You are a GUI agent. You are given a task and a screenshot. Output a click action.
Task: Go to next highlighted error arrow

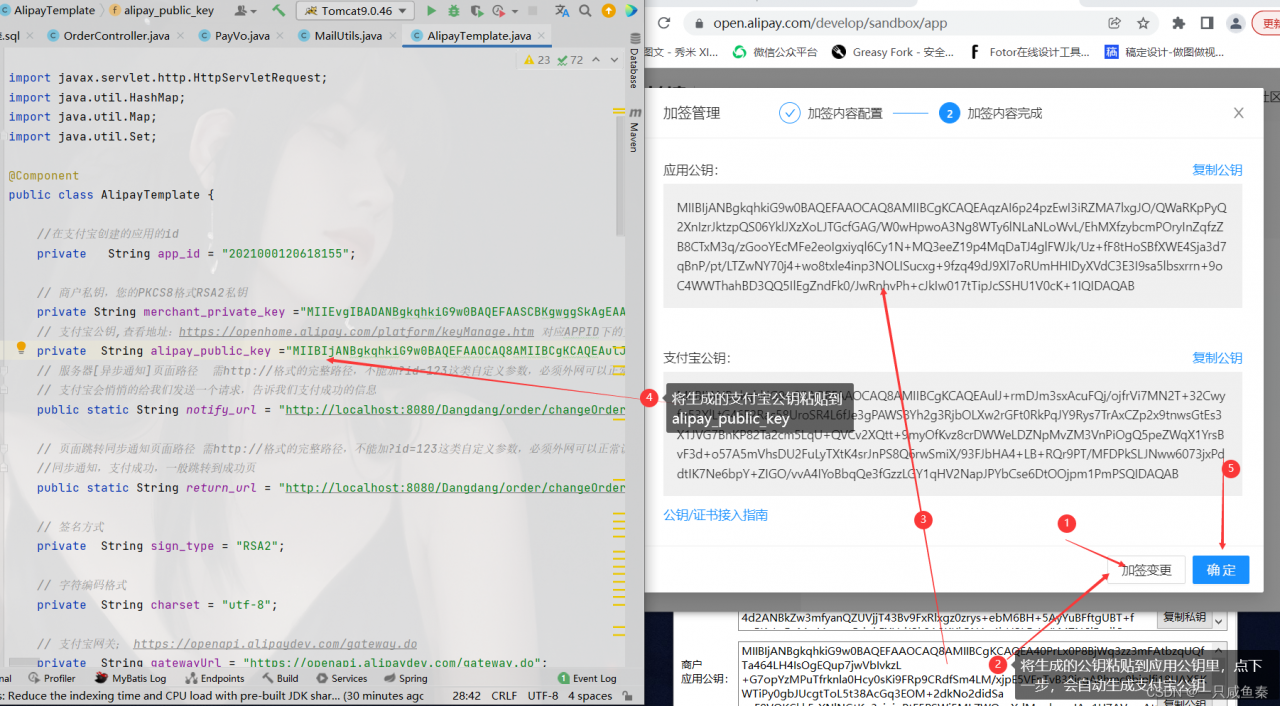[613, 60]
